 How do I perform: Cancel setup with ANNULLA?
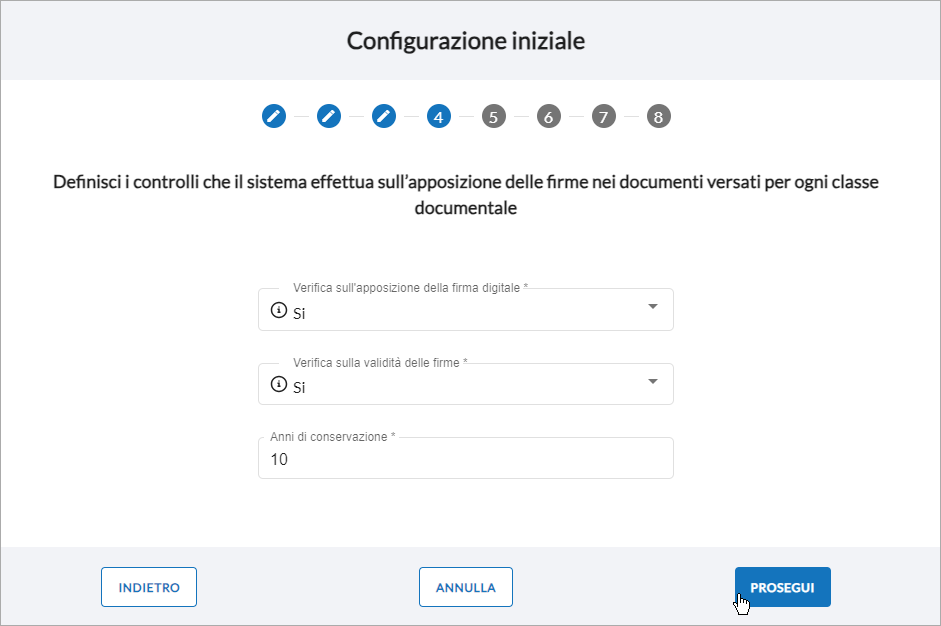point(466,587)
